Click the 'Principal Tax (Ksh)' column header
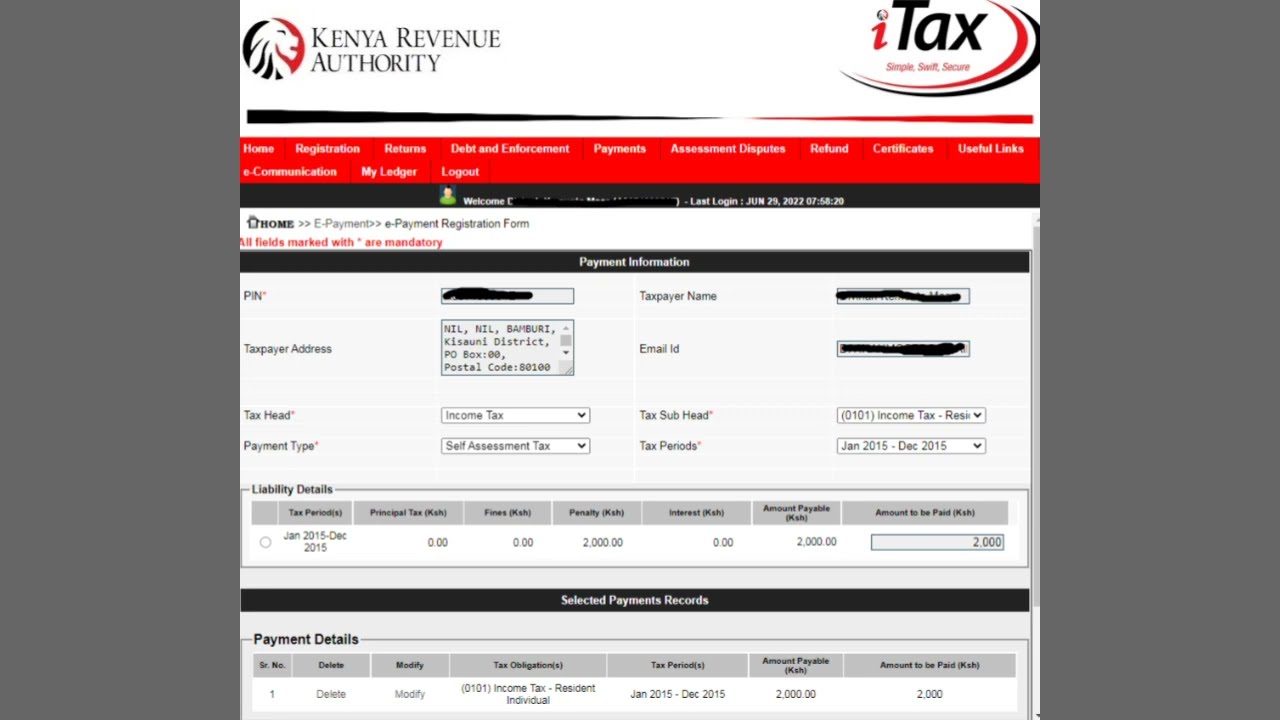The width and height of the screenshot is (1280, 720). pyautogui.click(x=408, y=513)
